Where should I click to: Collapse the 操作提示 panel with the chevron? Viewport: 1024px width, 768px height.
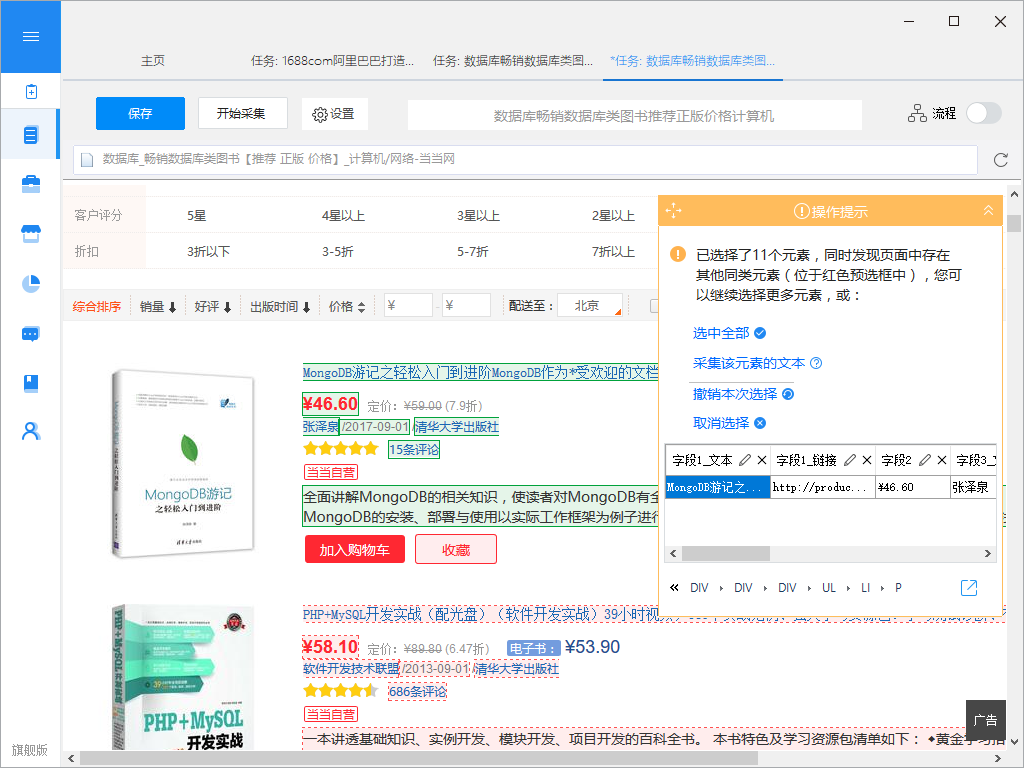point(988,210)
